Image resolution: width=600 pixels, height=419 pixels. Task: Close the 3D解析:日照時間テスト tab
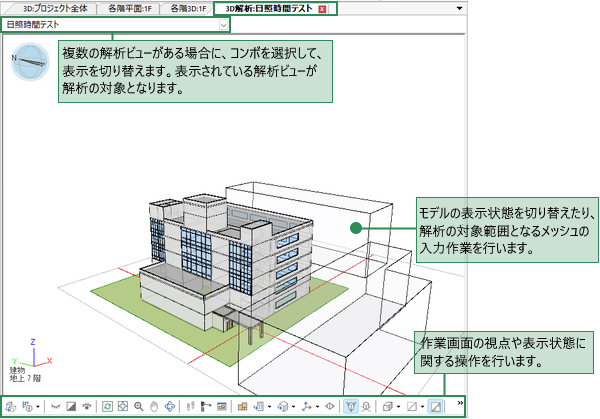pyautogui.click(x=322, y=8)
